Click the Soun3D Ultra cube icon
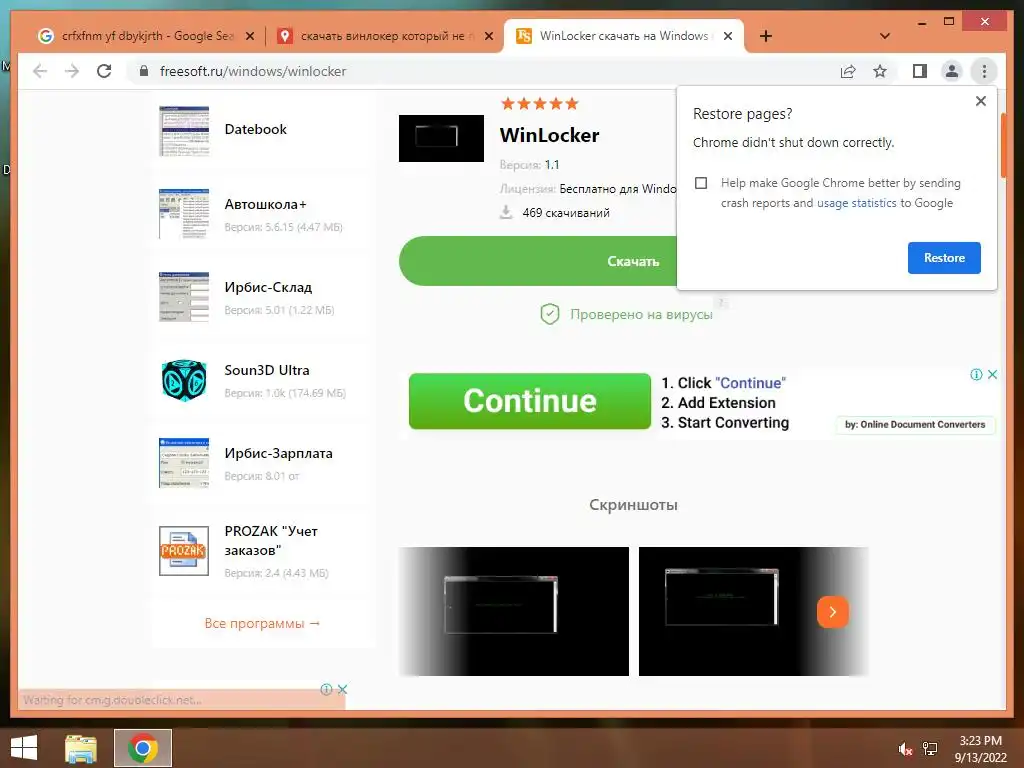This screenshot has height=768, width=1024. coord(184,379)
